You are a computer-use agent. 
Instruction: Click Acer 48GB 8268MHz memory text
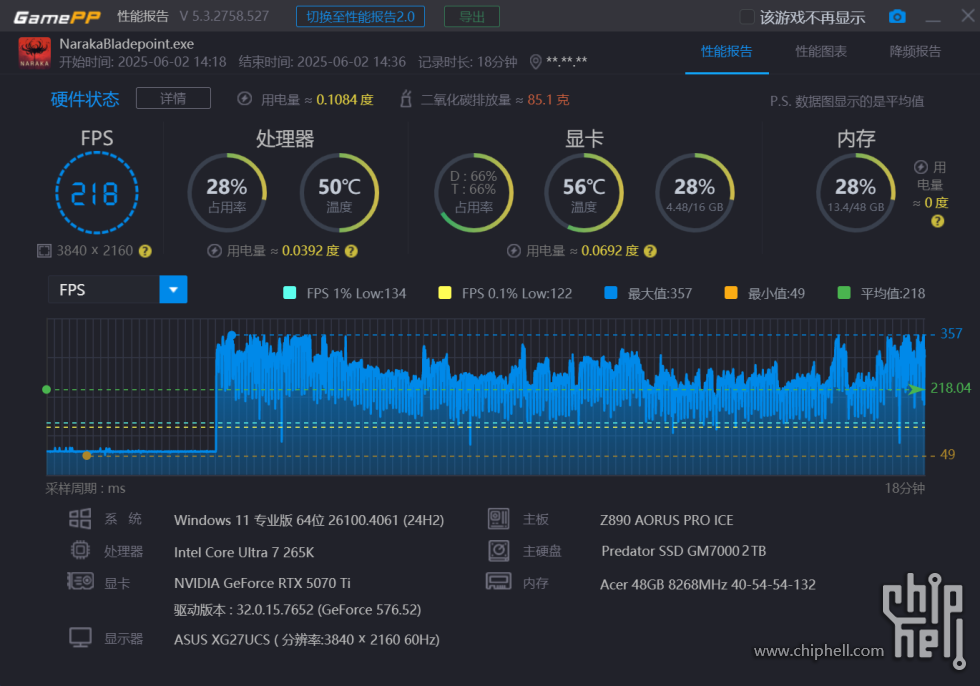point(708,584)
